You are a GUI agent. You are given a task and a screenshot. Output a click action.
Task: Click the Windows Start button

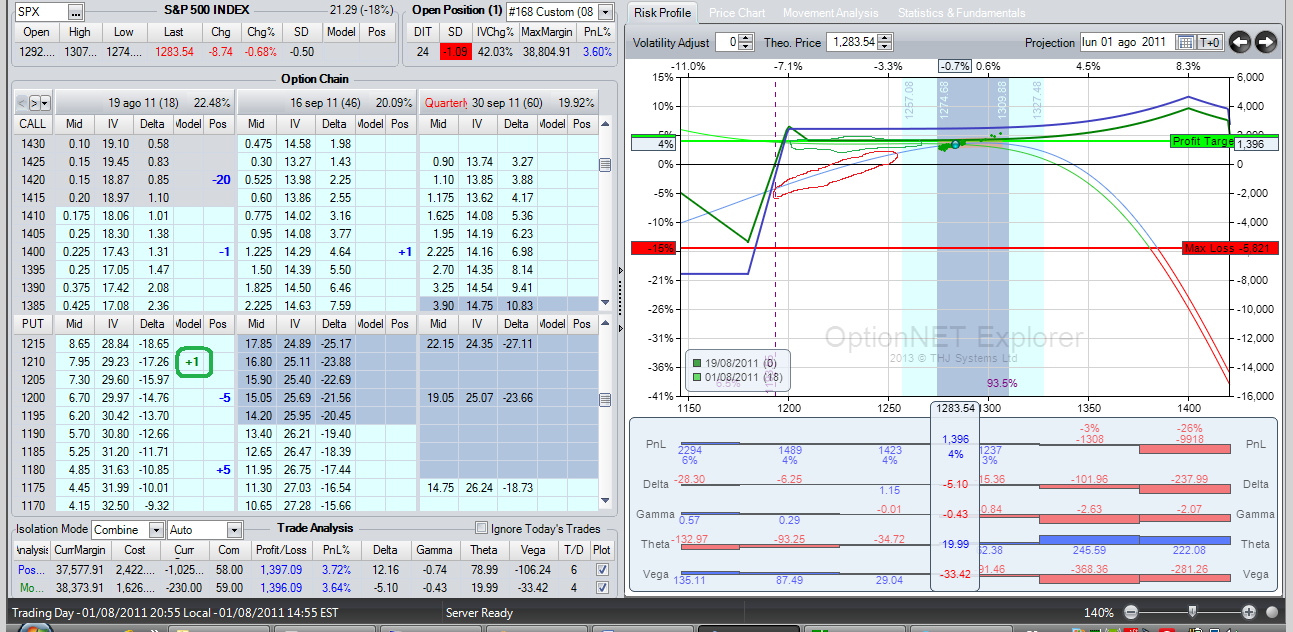(30, 629)
